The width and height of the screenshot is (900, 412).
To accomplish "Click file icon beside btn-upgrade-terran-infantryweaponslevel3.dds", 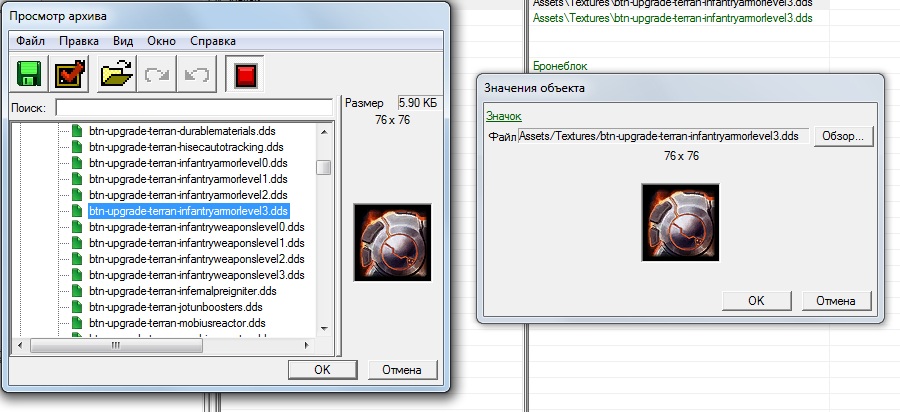I will pos(77,275).
